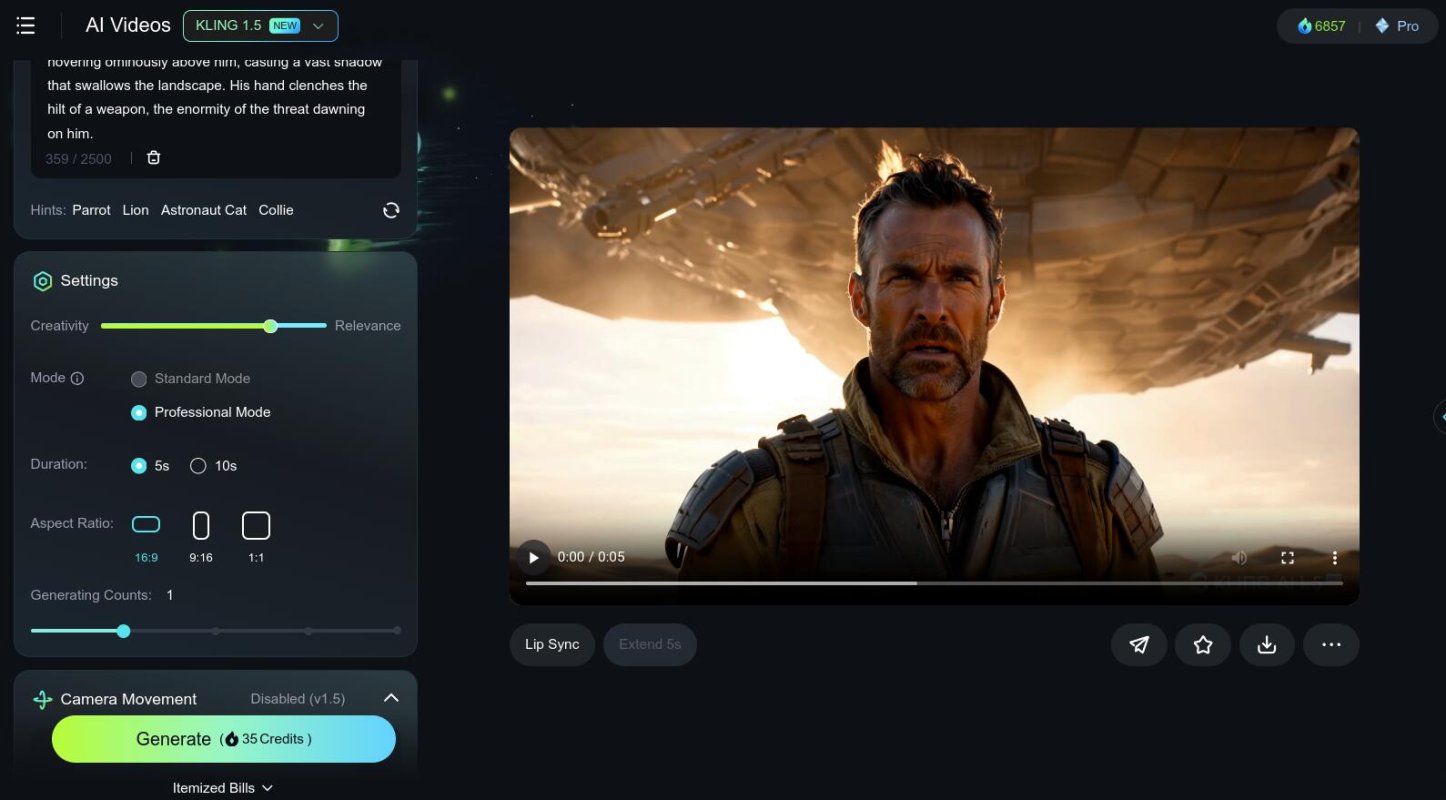
Task: Refresh the prompt hints
Action: point(391,210)
